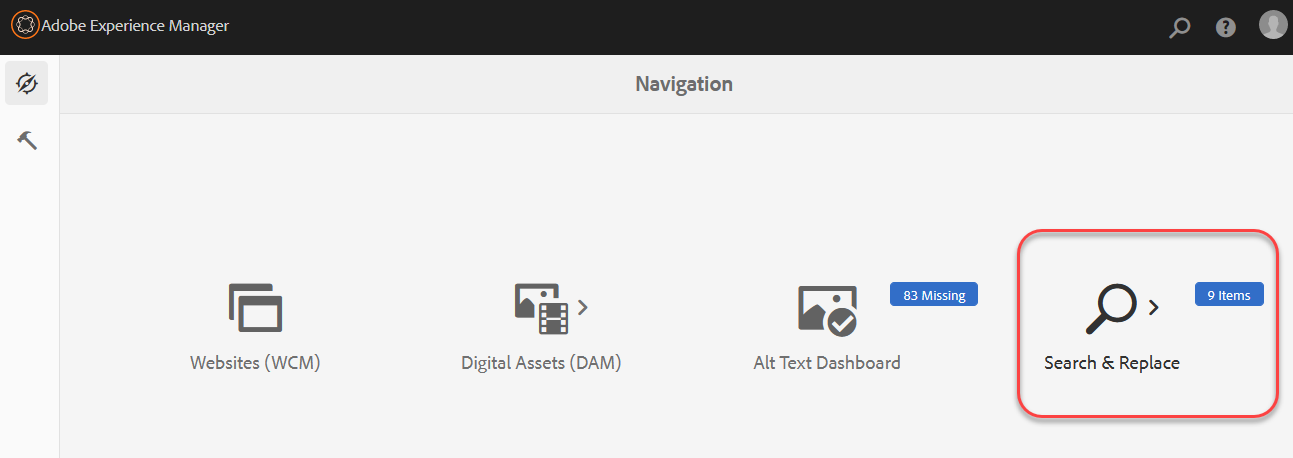Open the Digital Assets film and image icon
1293x458 pixels.
(541, 308)
